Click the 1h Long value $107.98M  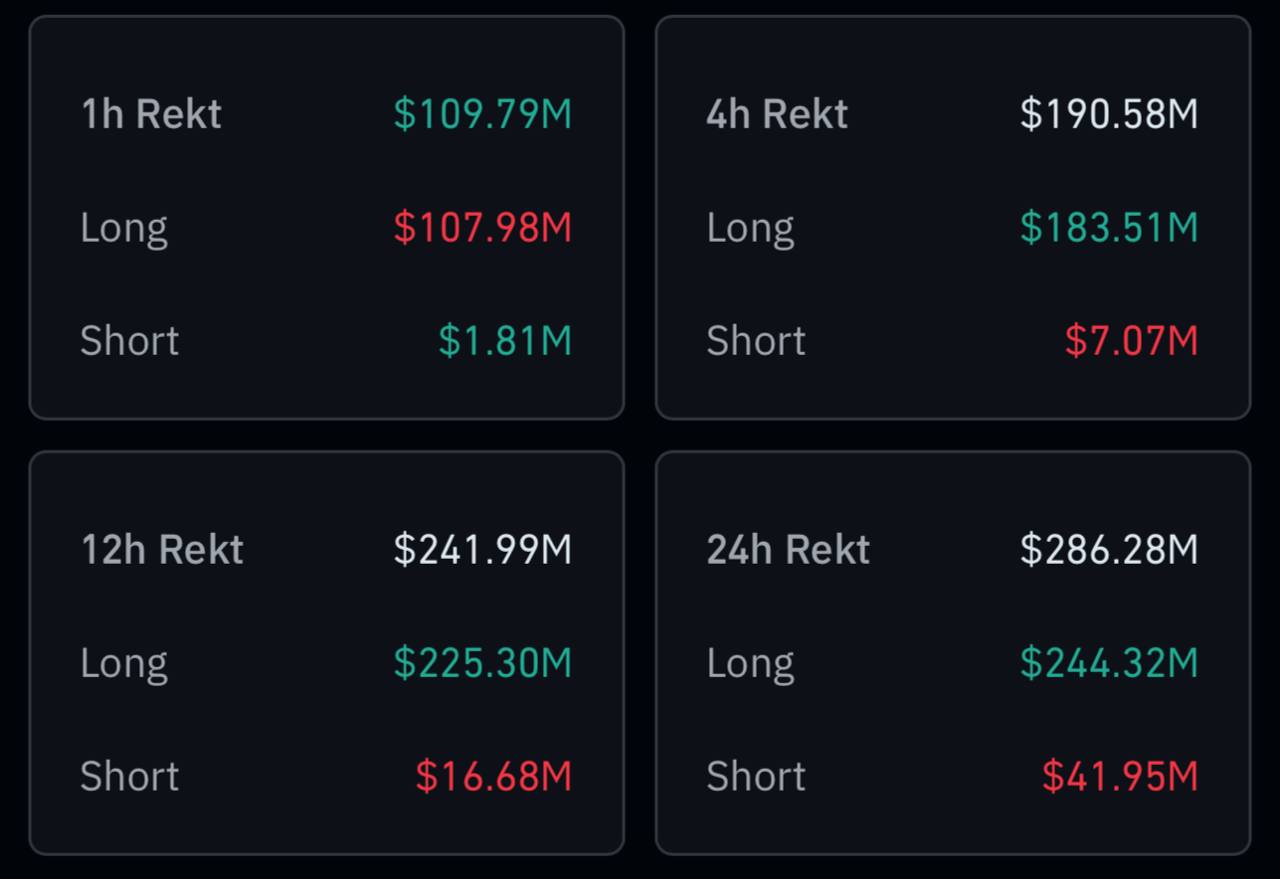click(x=483, y=228)
